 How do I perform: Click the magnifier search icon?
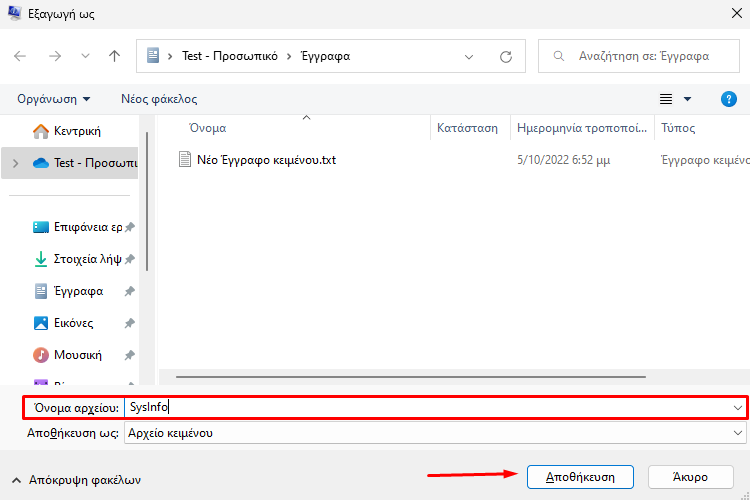point(558,56)
